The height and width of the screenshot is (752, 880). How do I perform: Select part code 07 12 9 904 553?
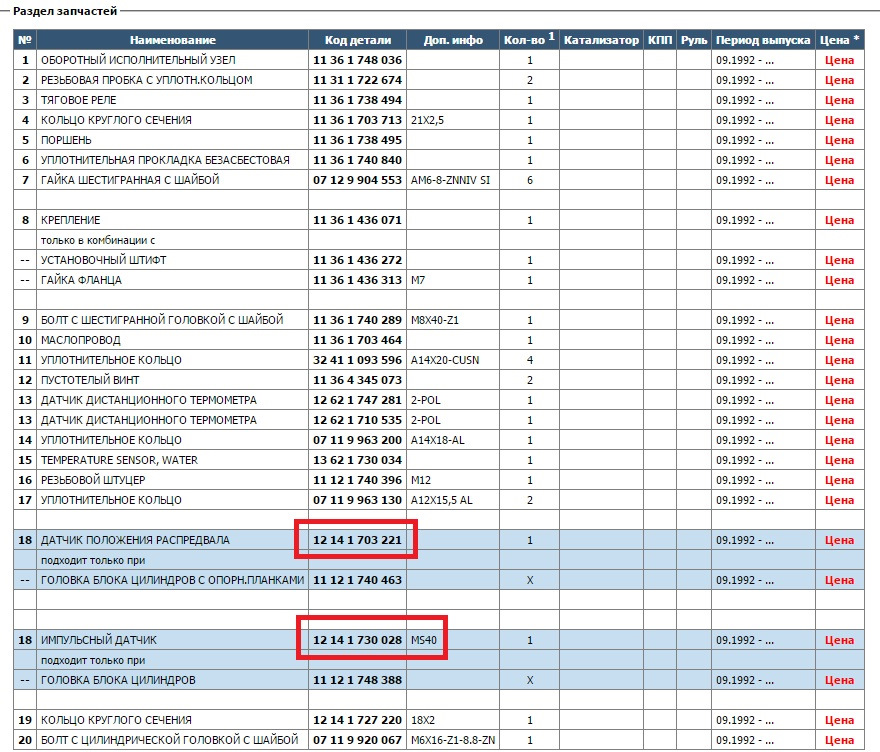(358, 180)
